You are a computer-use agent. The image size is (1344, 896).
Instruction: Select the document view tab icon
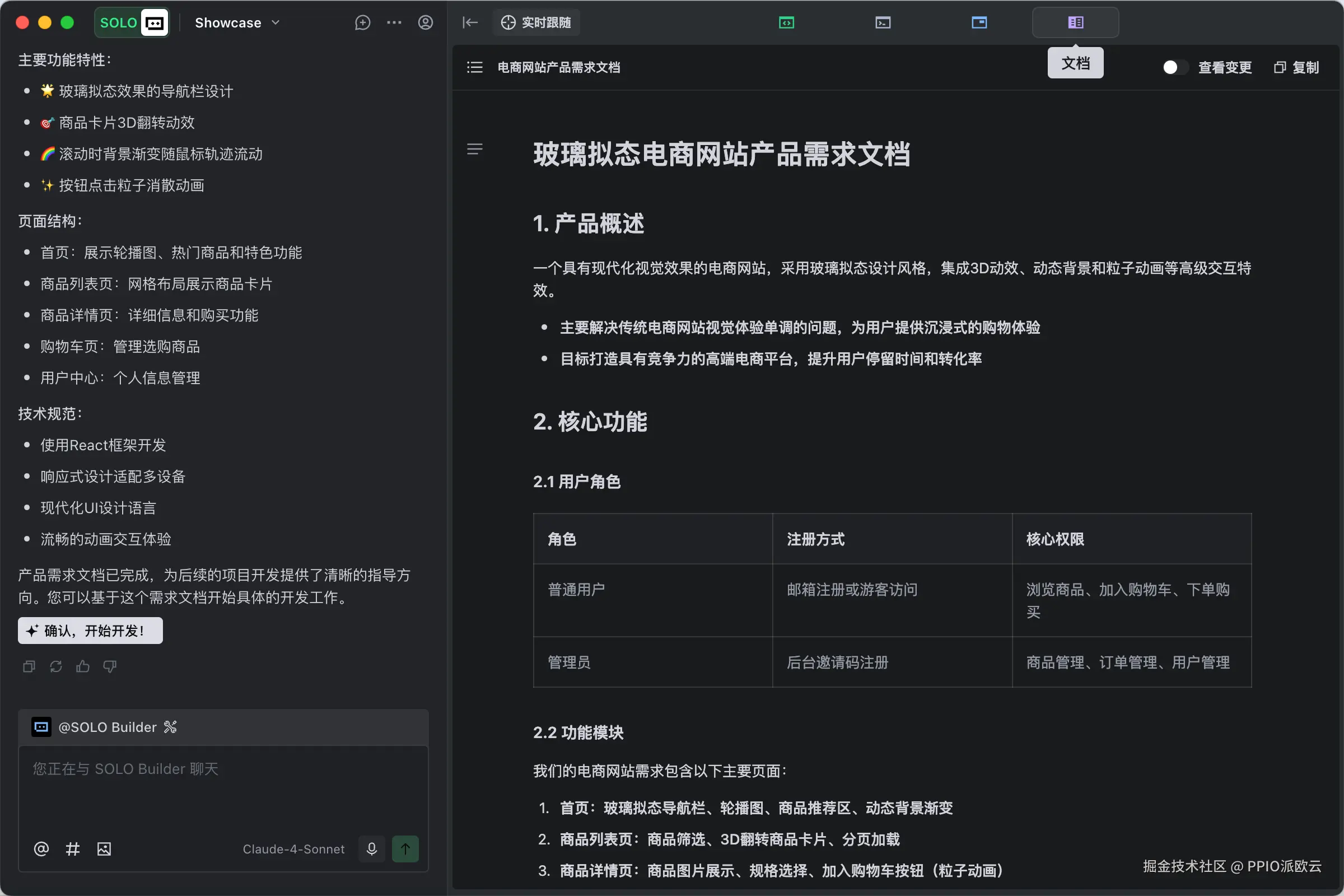click(1075, 23)
